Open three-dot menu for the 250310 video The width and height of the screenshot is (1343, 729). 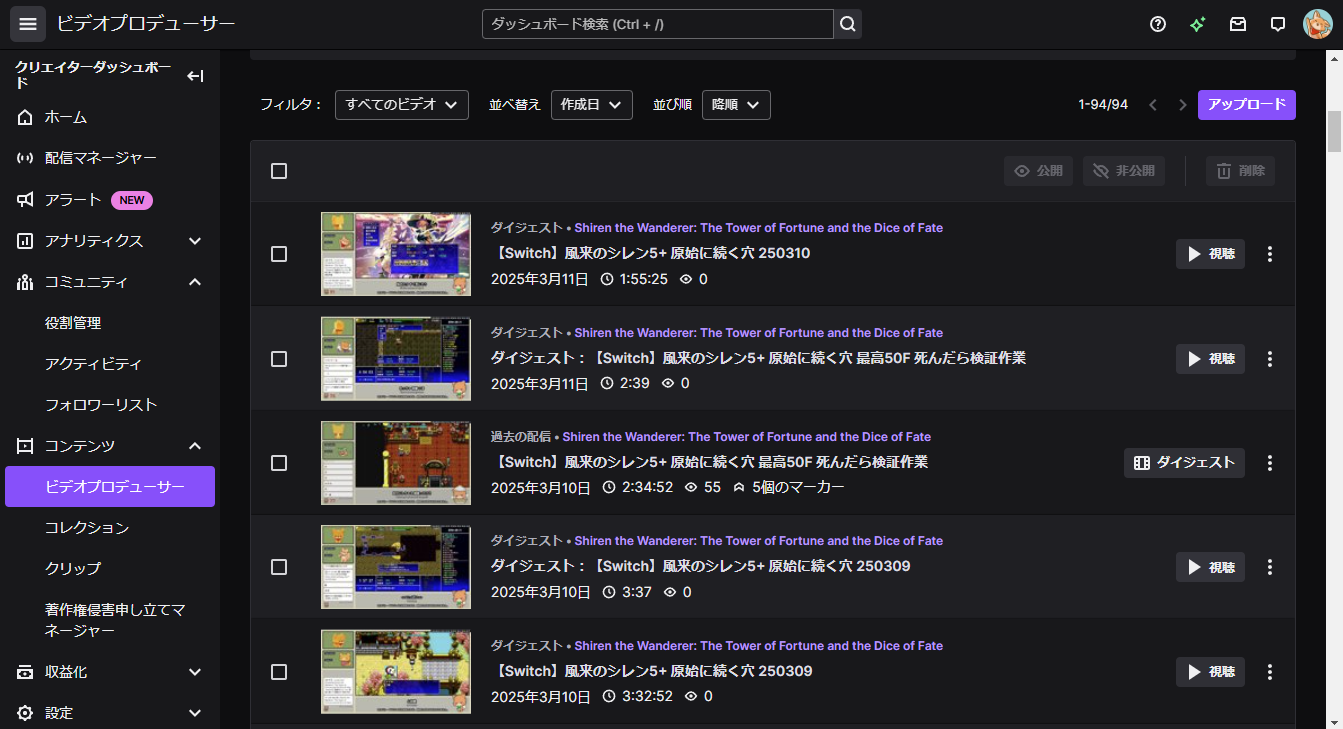[x=1270, y=254]
